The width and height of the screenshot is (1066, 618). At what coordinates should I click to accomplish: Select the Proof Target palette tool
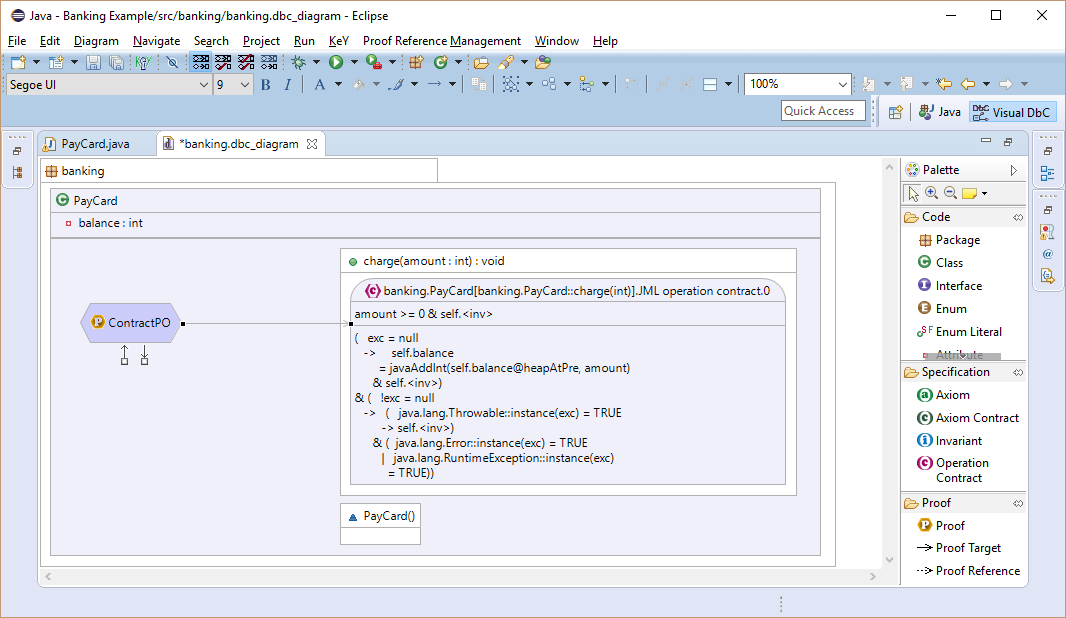click(x=959, y=548)
